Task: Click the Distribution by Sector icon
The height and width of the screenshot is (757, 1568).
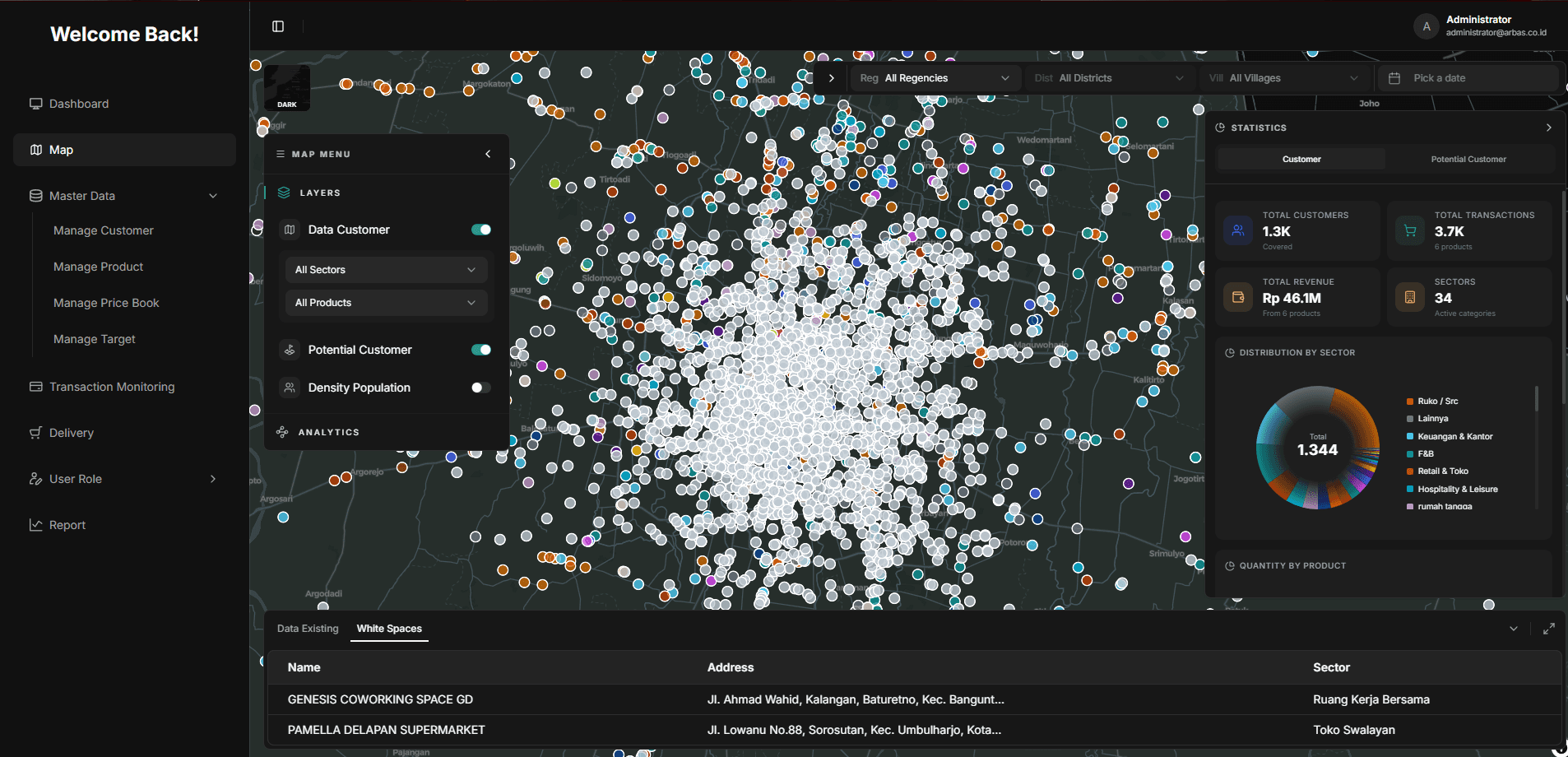Action: click(x=1230, y=353)
